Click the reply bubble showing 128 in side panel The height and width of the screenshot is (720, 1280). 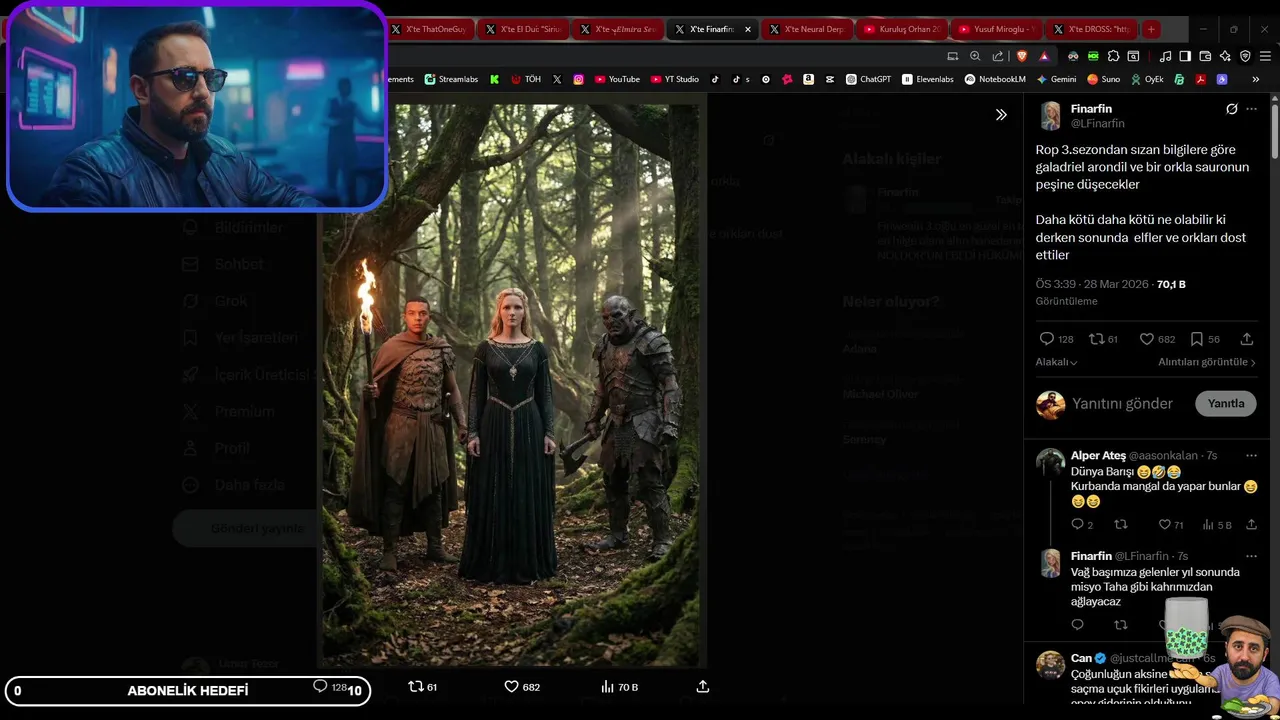point(1056,339)
